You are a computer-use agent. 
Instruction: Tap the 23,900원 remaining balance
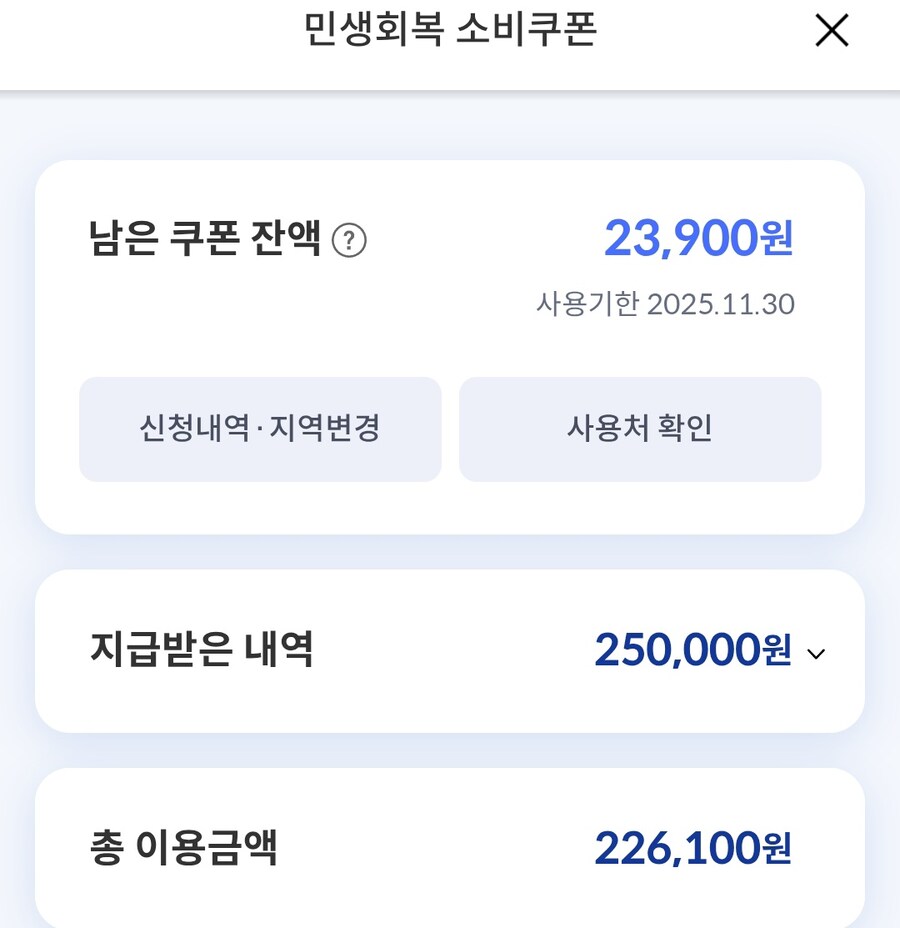click(682, 238)
